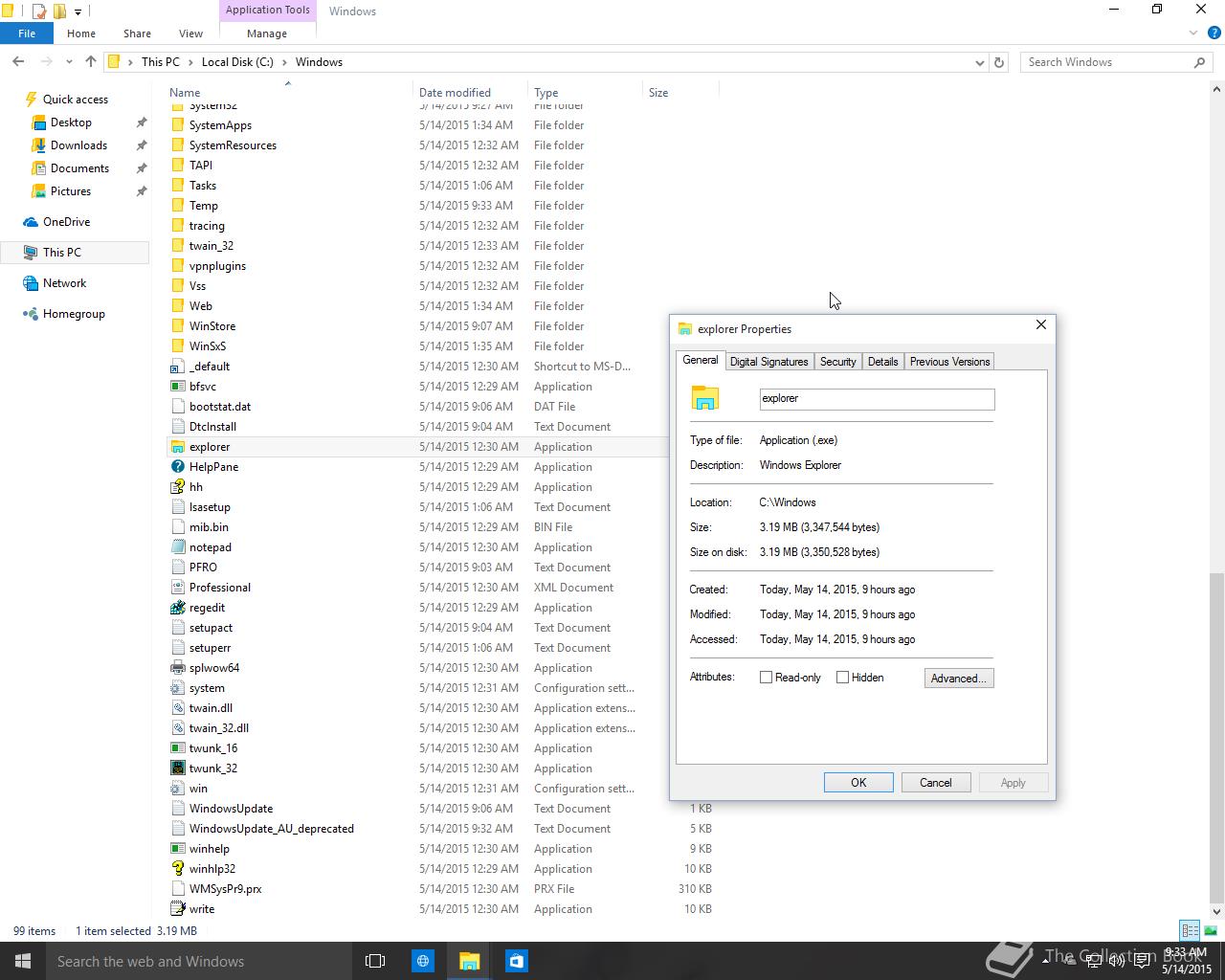Select the HelpPane application icon

point(177,467)
